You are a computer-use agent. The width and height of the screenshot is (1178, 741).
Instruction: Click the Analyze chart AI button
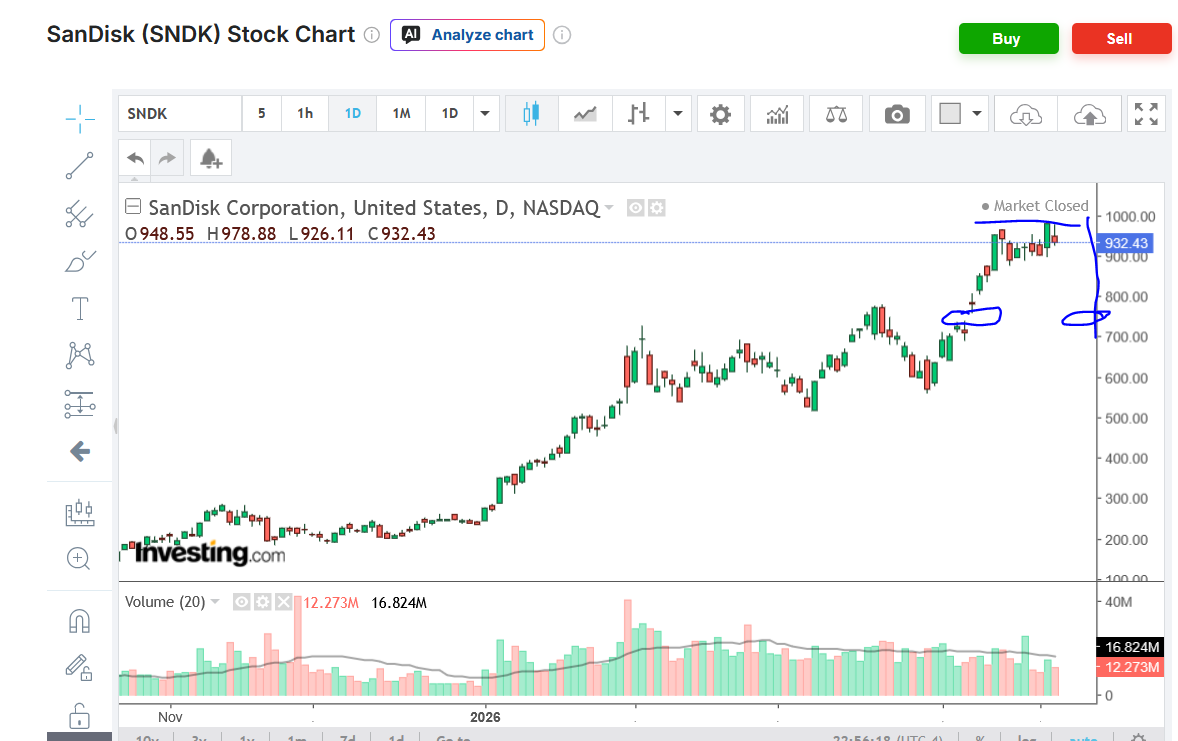point(467,35)
